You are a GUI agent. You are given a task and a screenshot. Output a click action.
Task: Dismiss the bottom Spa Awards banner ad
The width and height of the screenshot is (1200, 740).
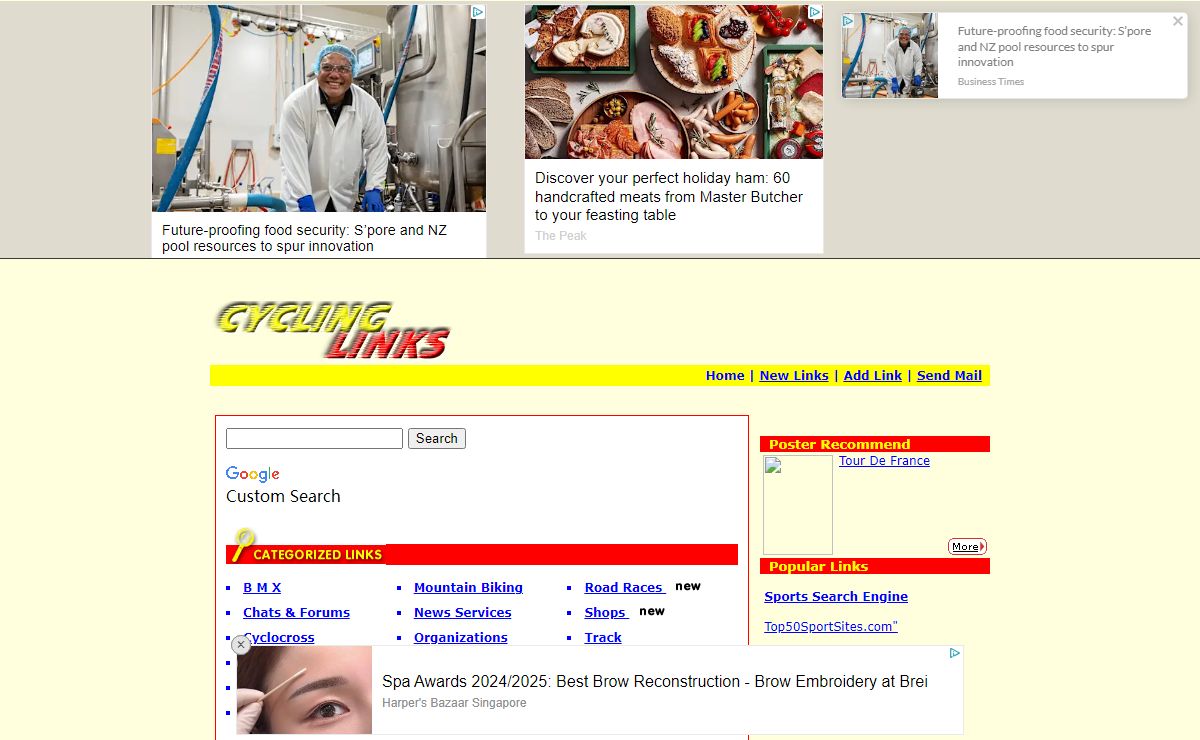[x=240, y=645]
